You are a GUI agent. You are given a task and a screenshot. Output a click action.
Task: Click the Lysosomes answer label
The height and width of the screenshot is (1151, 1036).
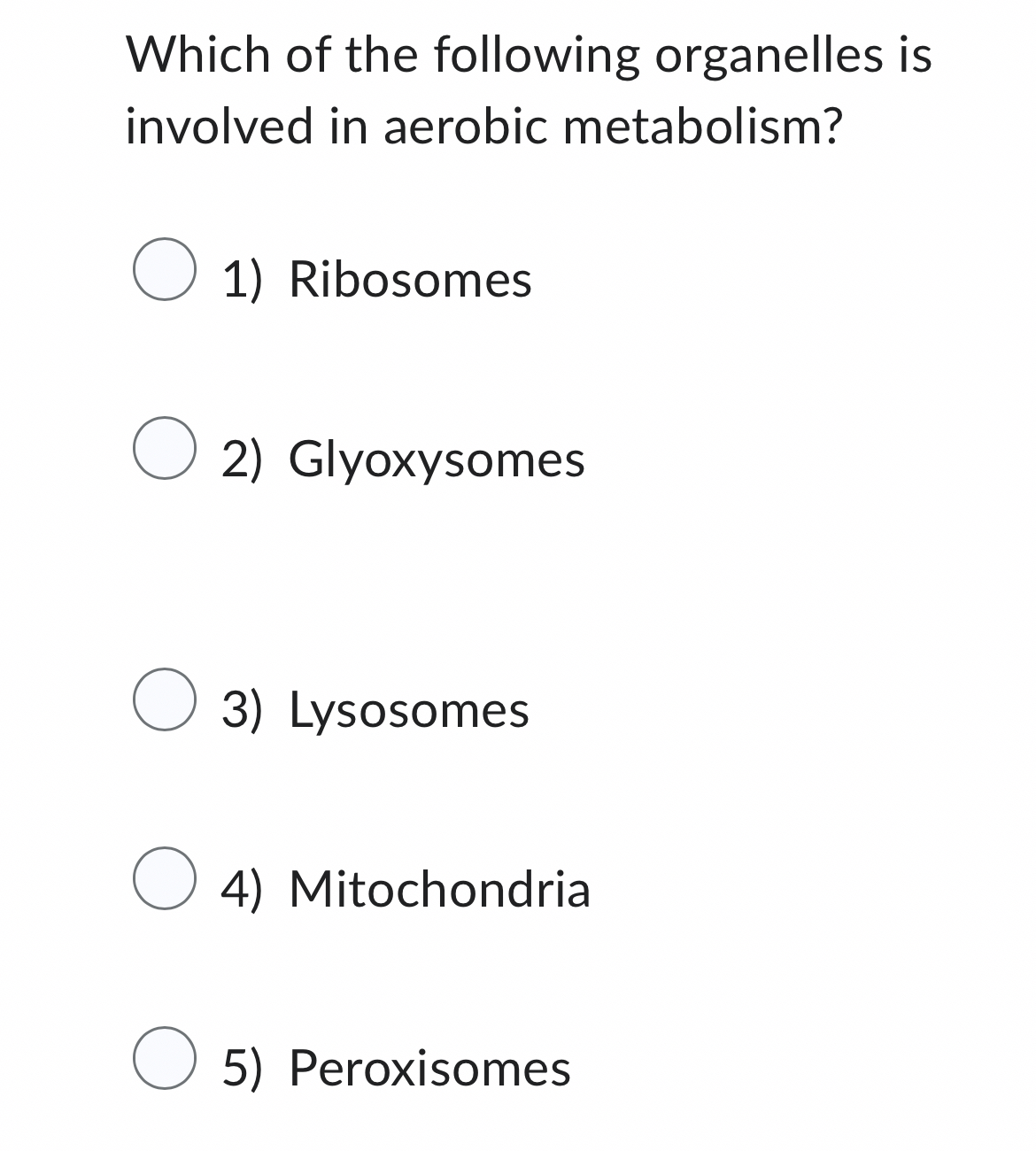409,708
